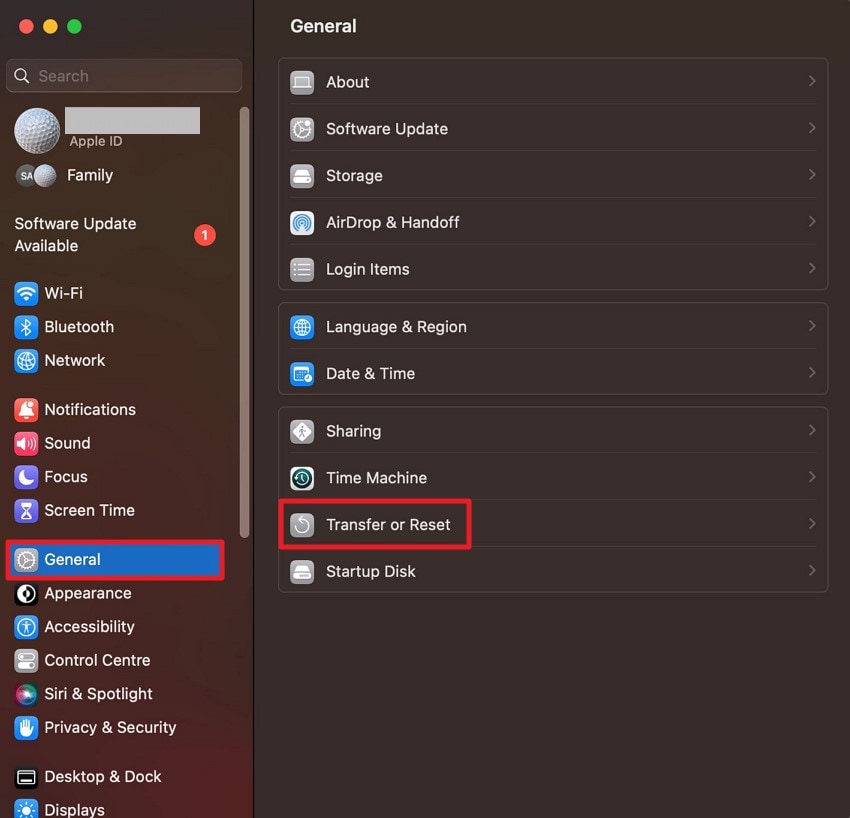Click the sidebar vertical scrollbar
Screen dimensions: 850x818
(x=244, y=322)
